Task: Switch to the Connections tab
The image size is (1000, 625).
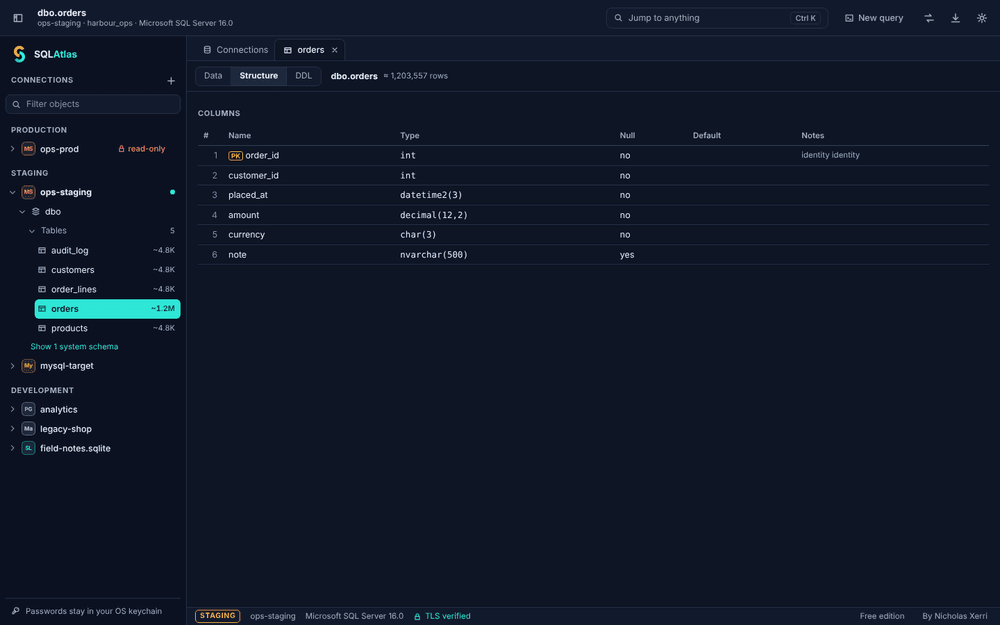Action: tap(235, 50)
